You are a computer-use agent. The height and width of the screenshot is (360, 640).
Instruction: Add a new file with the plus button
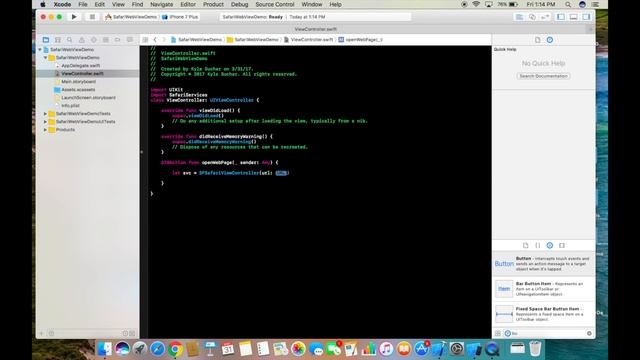41,333
